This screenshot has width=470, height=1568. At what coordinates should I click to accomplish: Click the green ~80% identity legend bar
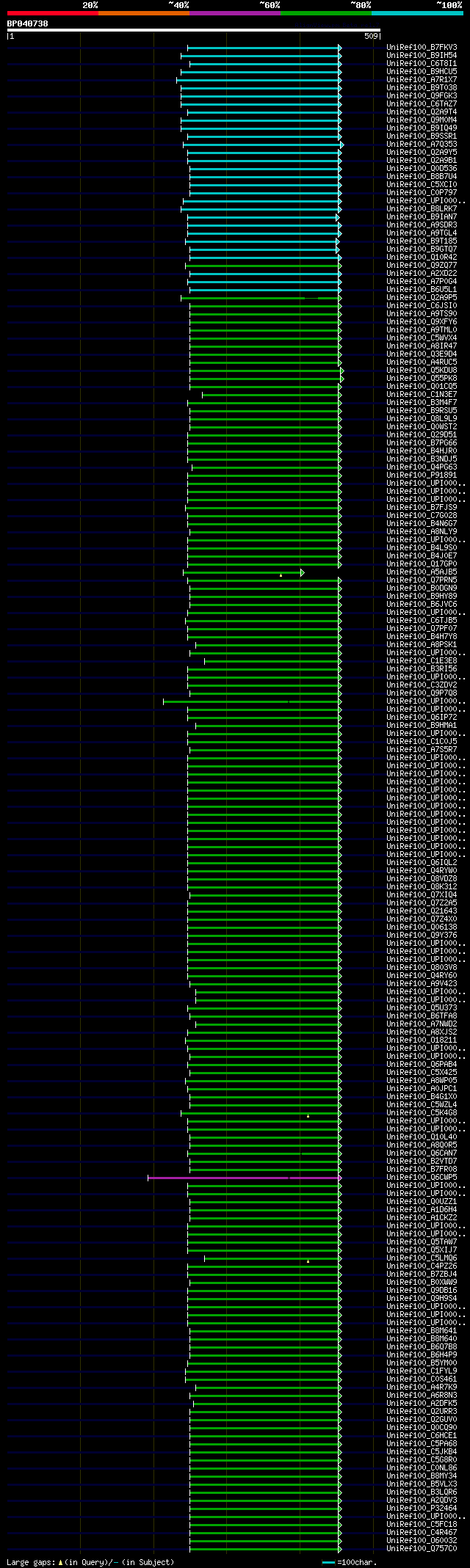tap(325, 13)
